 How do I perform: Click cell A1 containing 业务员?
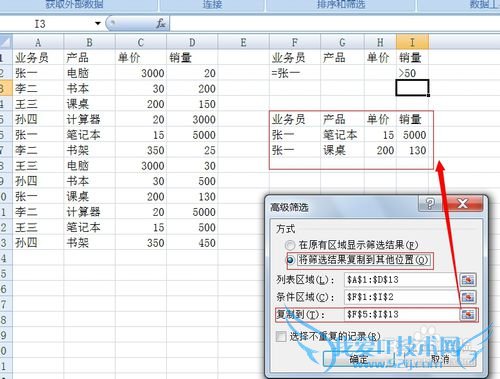(38, 58)
